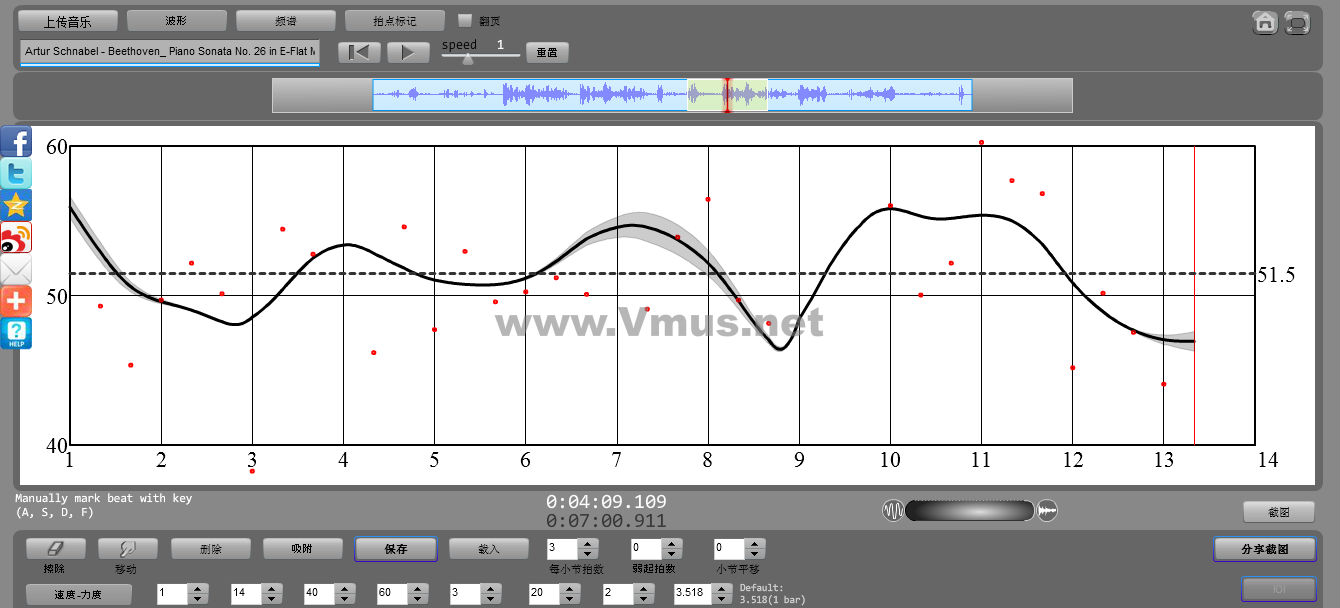Click the home icon at top right
Screen dimensions: 1340x608
tap(1265, 22)
